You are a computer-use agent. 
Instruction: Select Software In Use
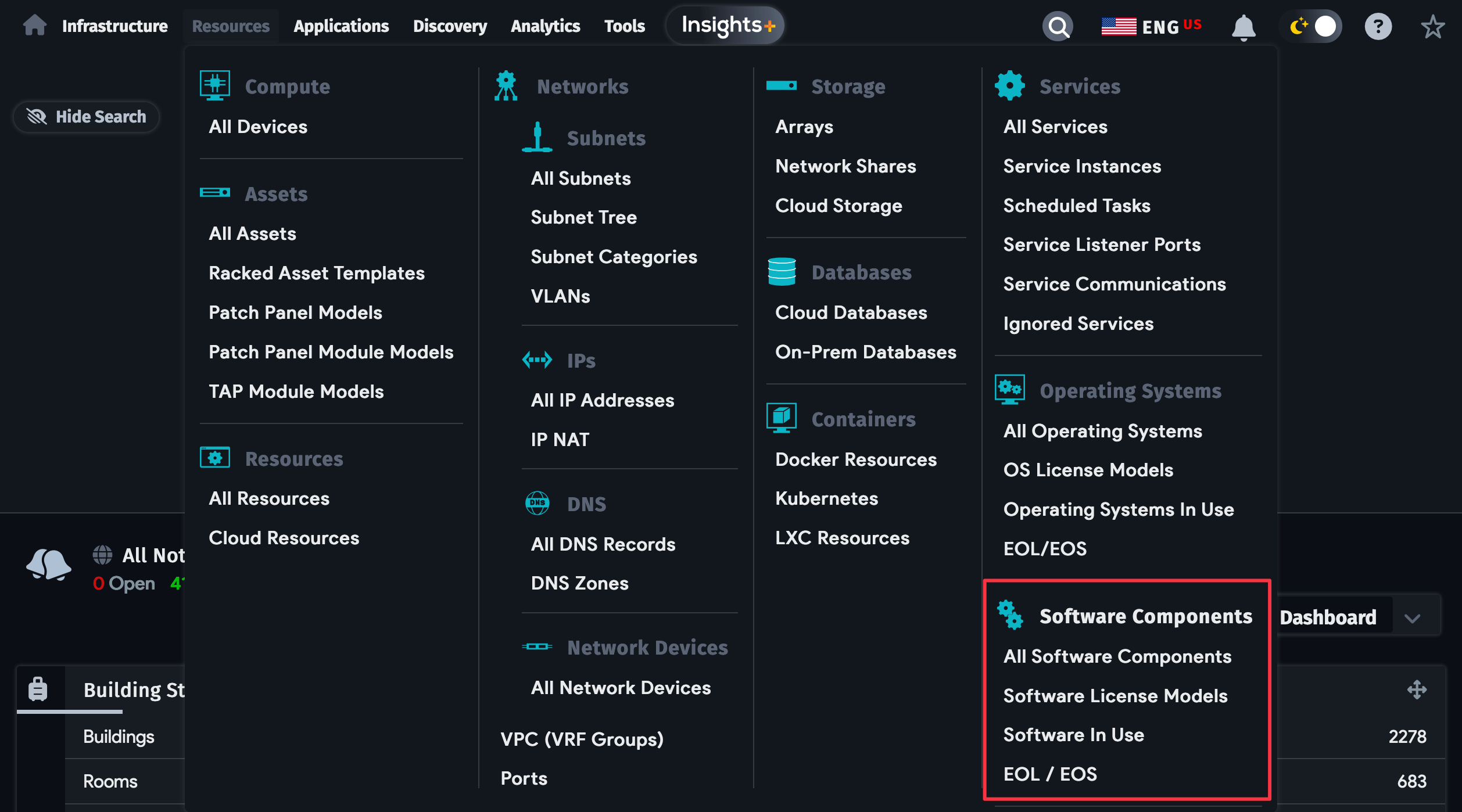click(1073, 734)
